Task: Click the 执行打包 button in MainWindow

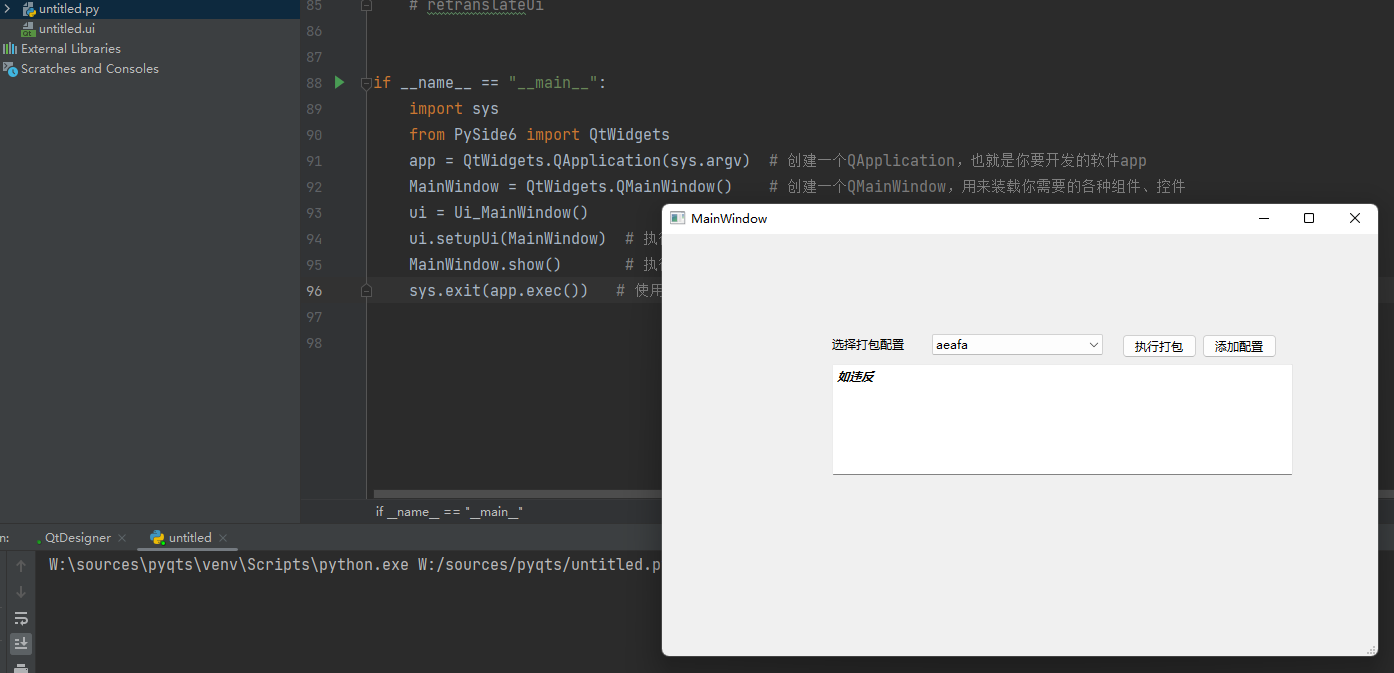Action: coord(1159,345)
